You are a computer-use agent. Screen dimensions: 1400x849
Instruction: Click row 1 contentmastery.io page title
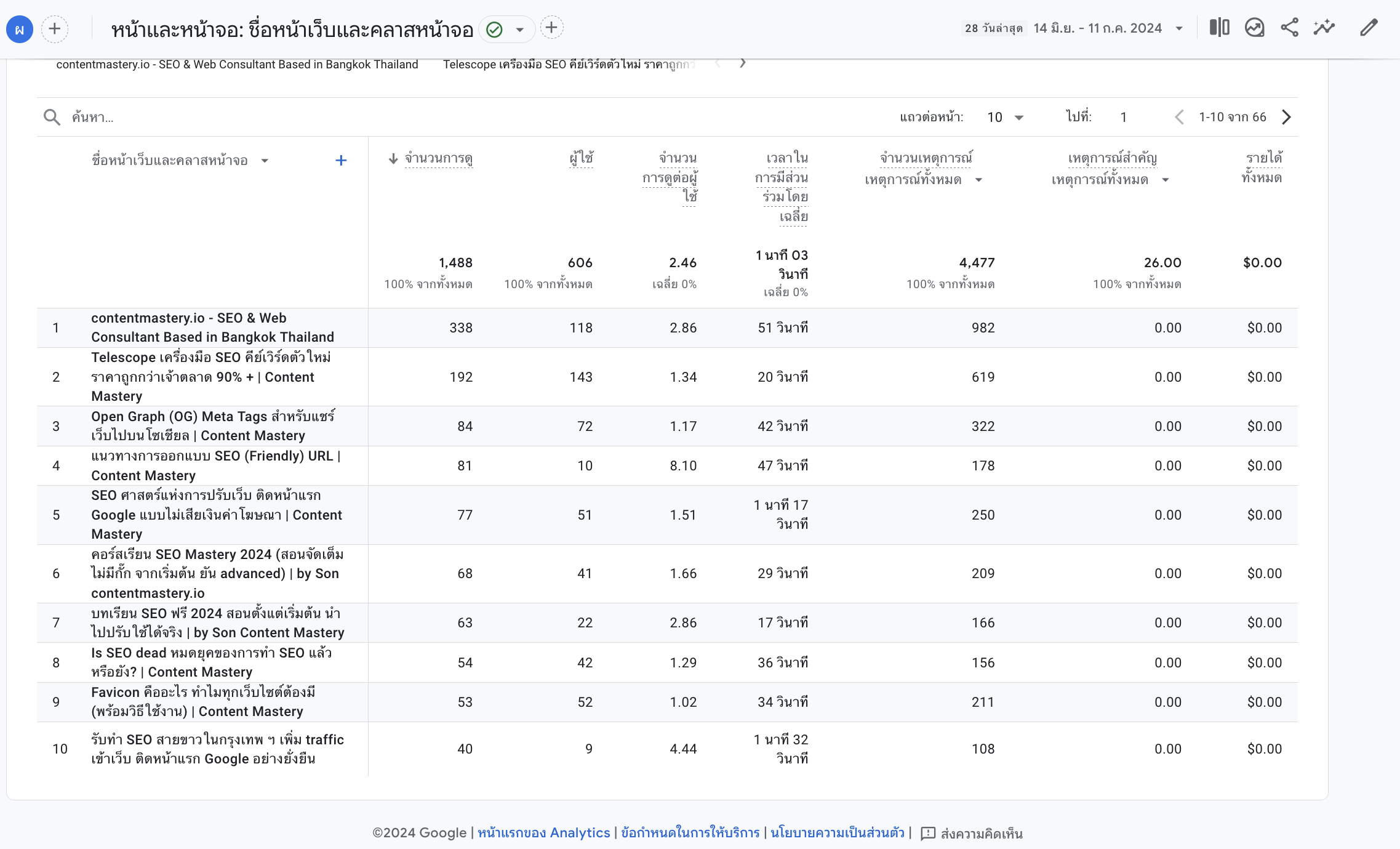tap(212, 328)
